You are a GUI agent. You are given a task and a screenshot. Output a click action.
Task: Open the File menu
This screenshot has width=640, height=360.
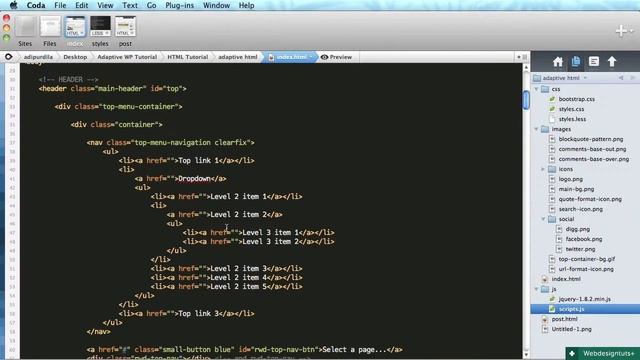(60, 5)
